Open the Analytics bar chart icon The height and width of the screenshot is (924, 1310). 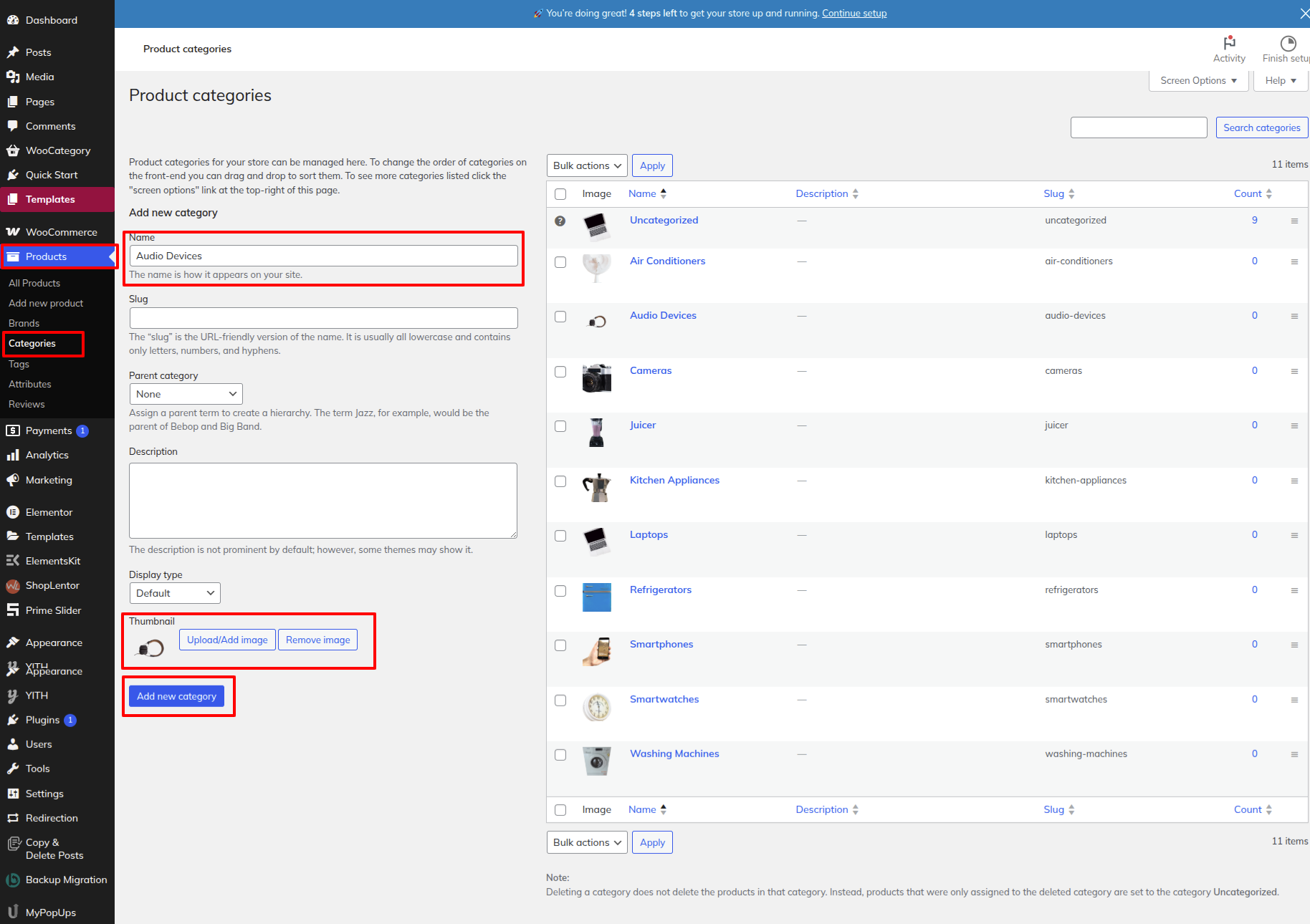[x=13, y=455]
